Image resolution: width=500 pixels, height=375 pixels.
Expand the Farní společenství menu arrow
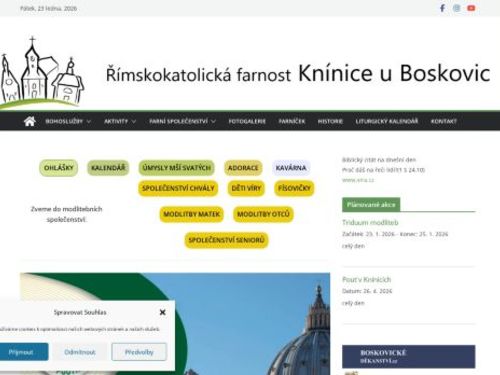213,121
